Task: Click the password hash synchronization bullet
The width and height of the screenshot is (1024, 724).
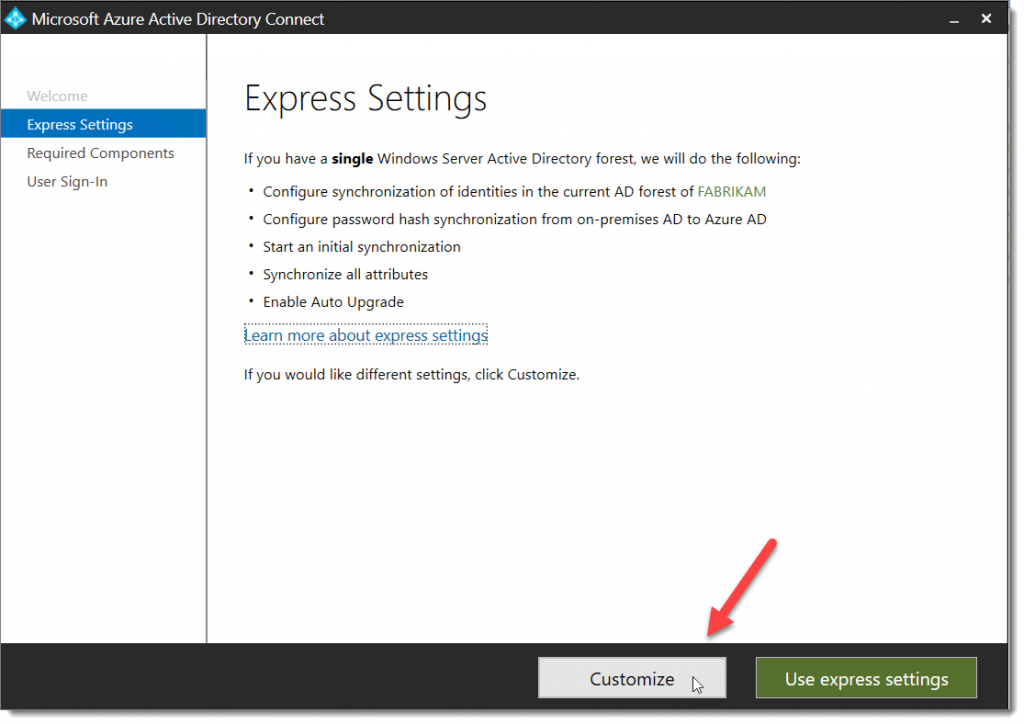Action: tap(515, 219)
